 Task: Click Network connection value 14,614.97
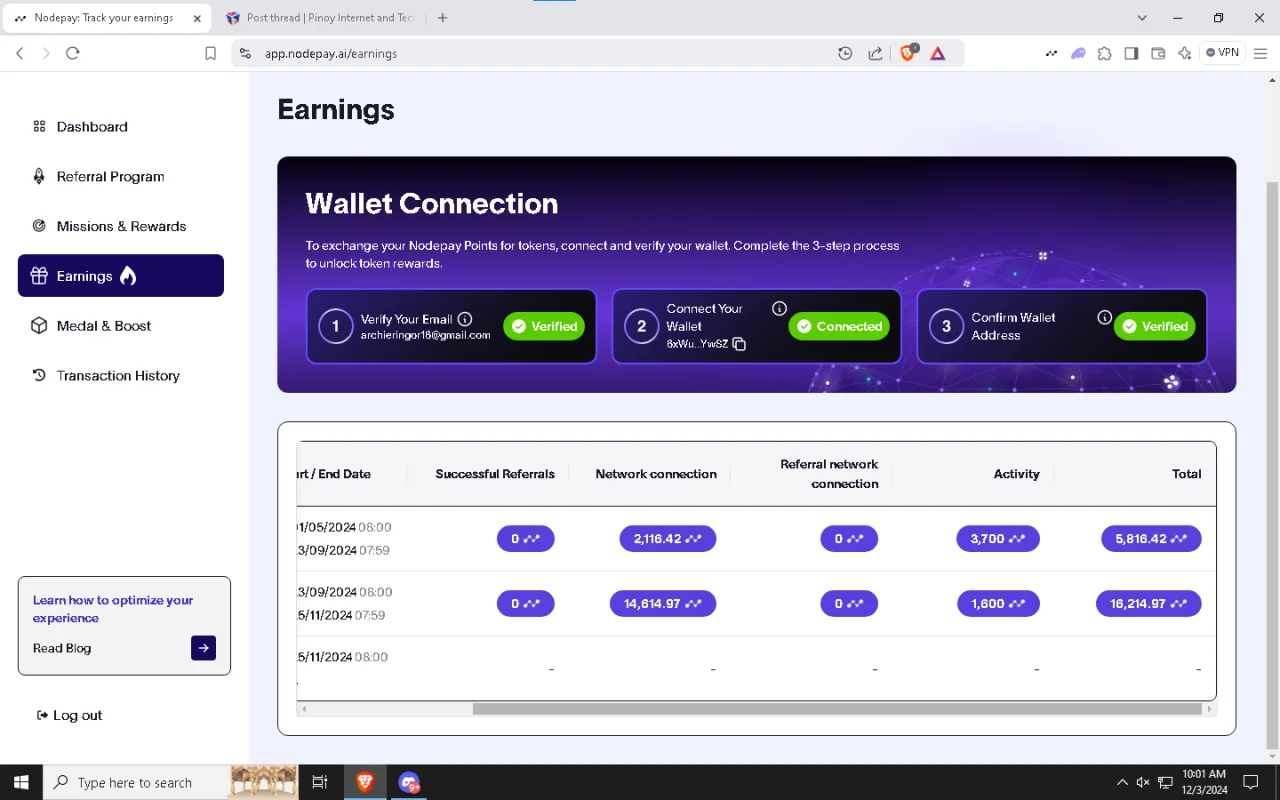(x=663, y=604)
